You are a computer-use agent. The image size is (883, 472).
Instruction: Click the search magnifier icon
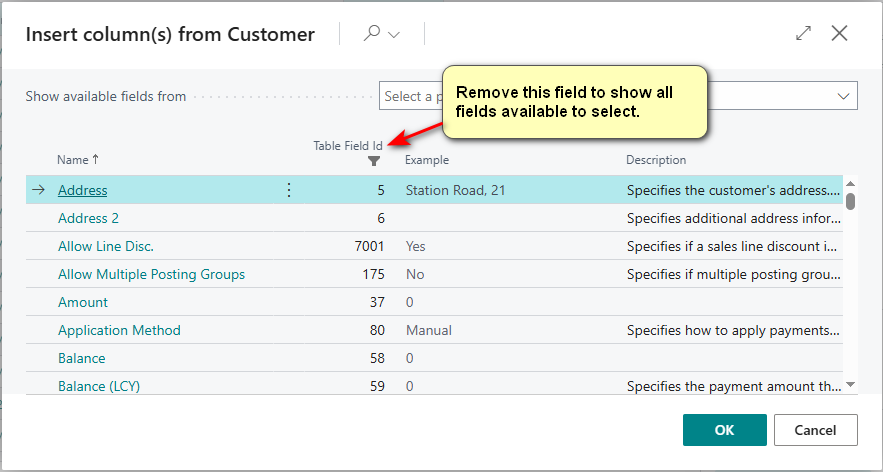pyautogui.click(x=371, y=34)
